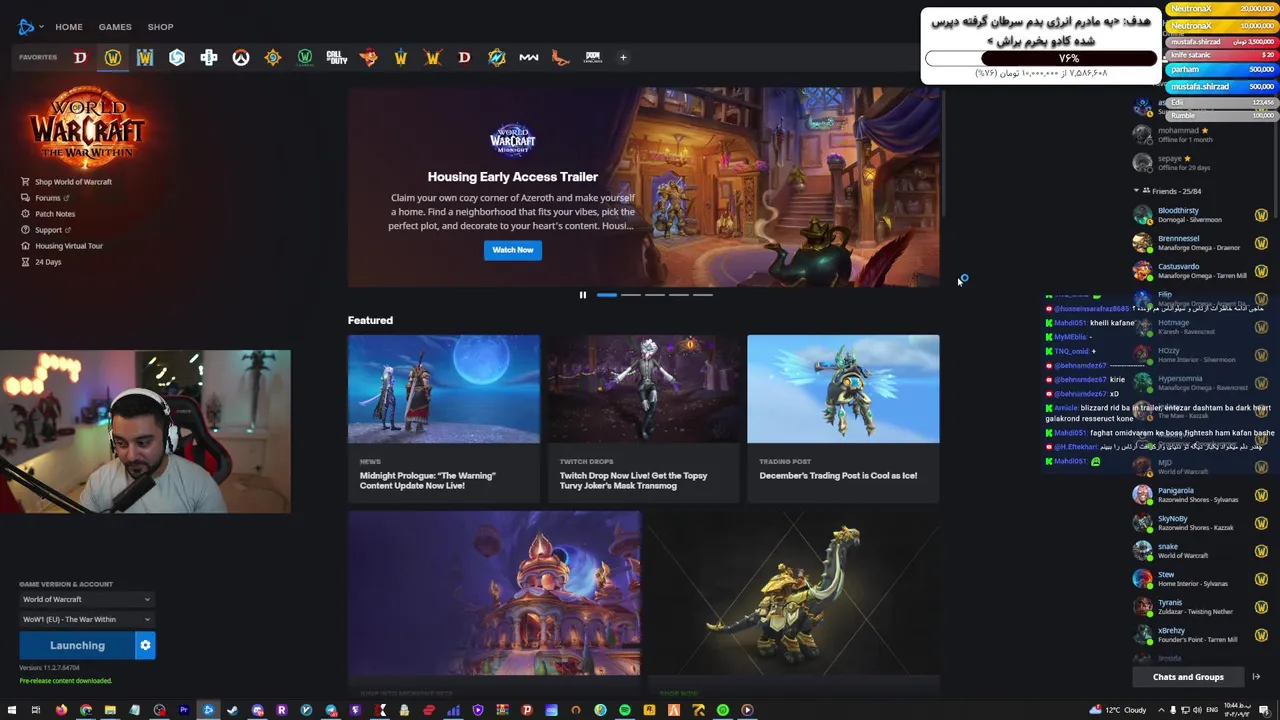
Task: Select the Crash Bandicoot icon
Action: pyautogui.click(x=369, y=58)
